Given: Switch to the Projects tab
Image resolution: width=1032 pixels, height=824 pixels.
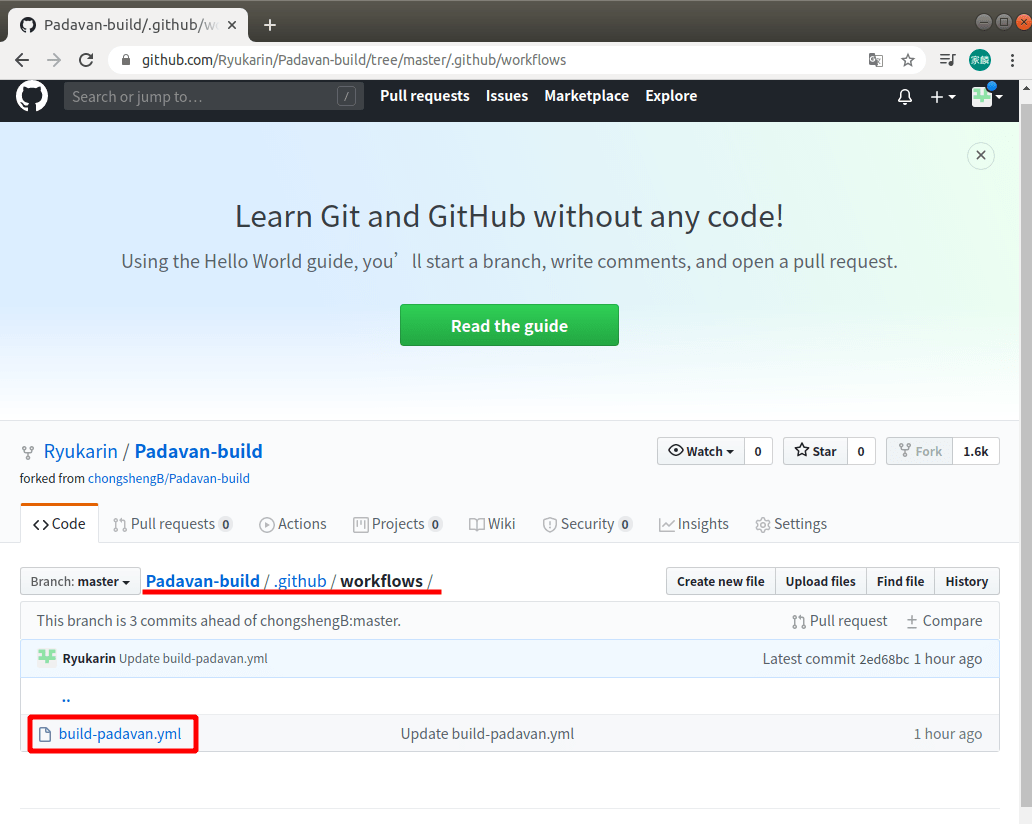Looking at the screenshot, I should coord(397,524).
